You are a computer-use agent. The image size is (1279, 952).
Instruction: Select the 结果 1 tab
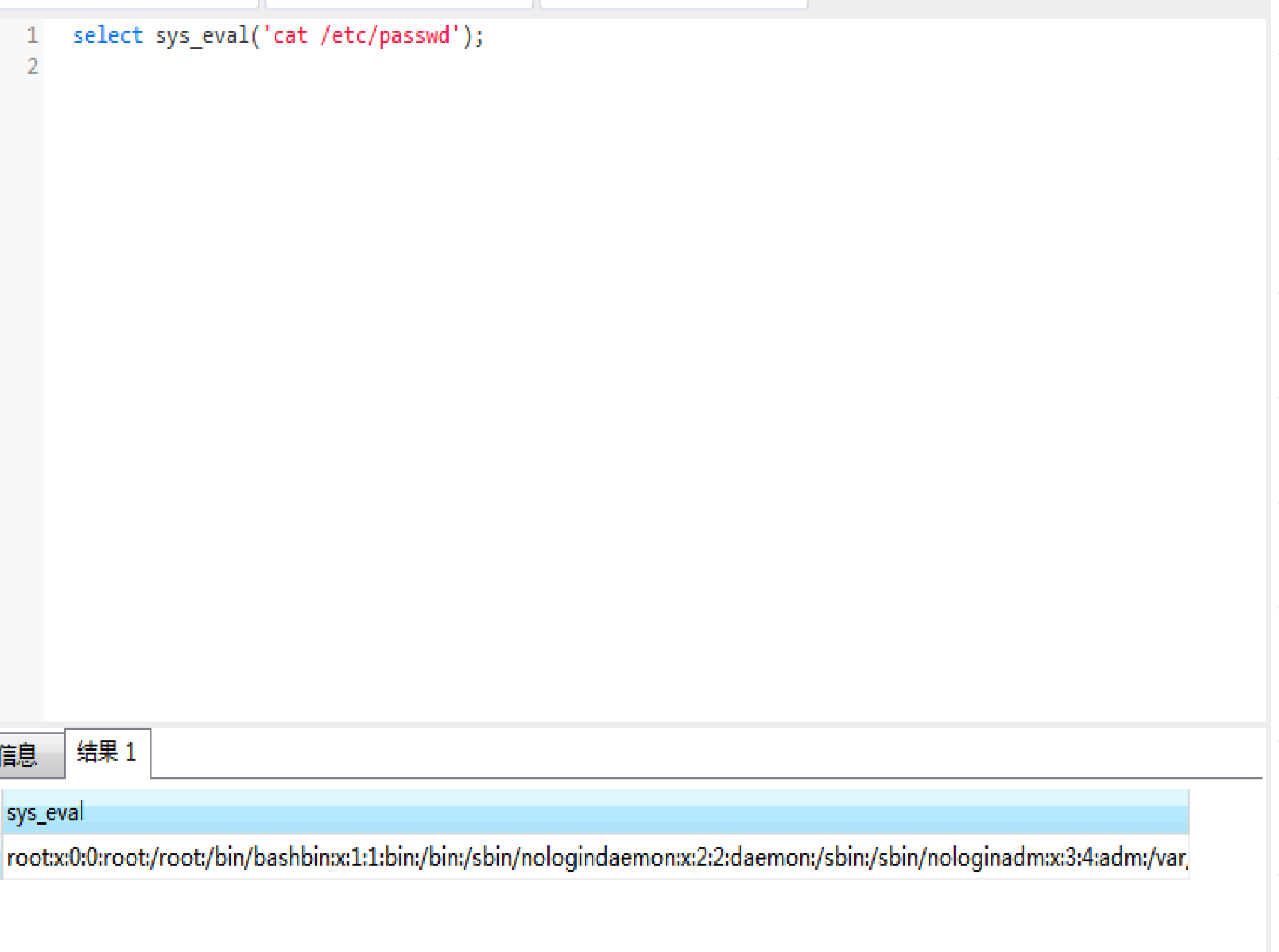107,752
